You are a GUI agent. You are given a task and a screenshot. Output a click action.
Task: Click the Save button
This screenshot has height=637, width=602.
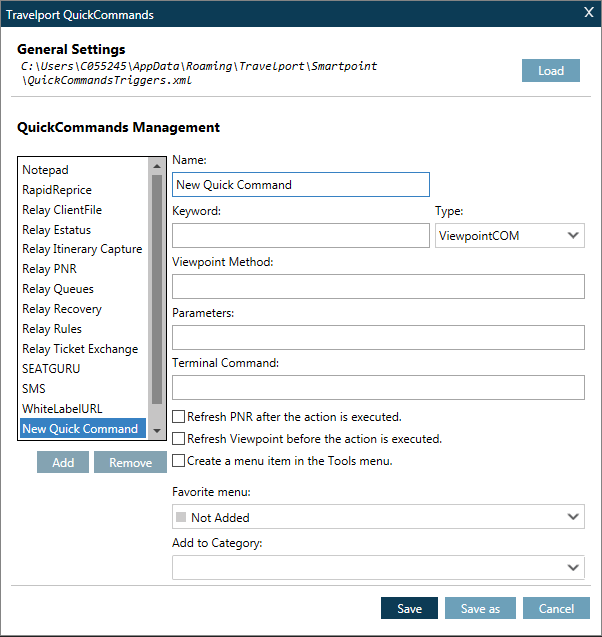409,609
